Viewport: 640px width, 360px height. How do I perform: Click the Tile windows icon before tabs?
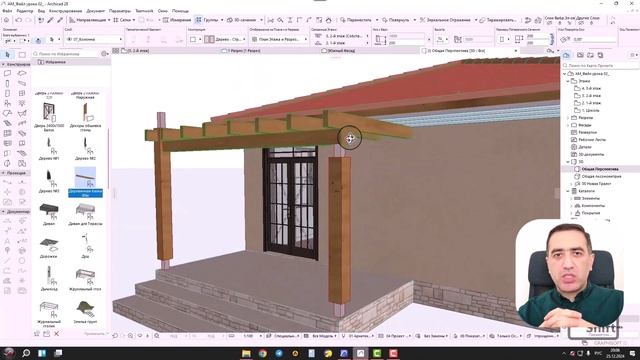pyautogui.click(x=116, y=51)
